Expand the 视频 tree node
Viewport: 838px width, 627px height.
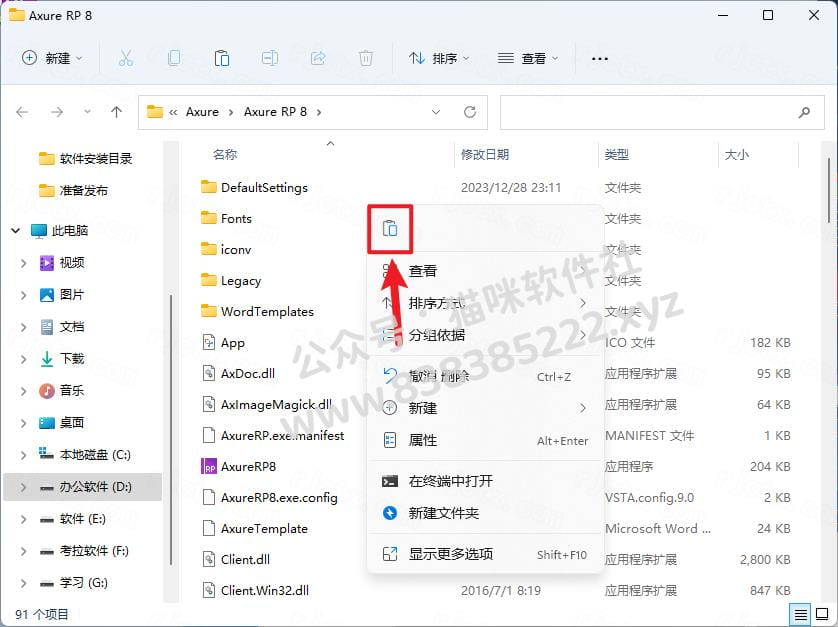click(23, 262)
